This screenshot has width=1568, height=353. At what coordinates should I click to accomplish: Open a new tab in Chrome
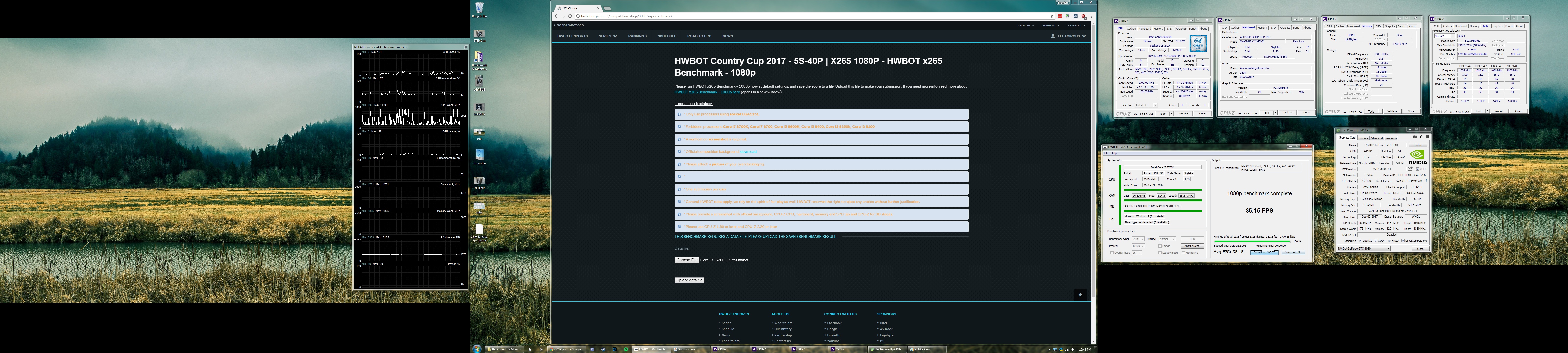(x=608, y=9)
